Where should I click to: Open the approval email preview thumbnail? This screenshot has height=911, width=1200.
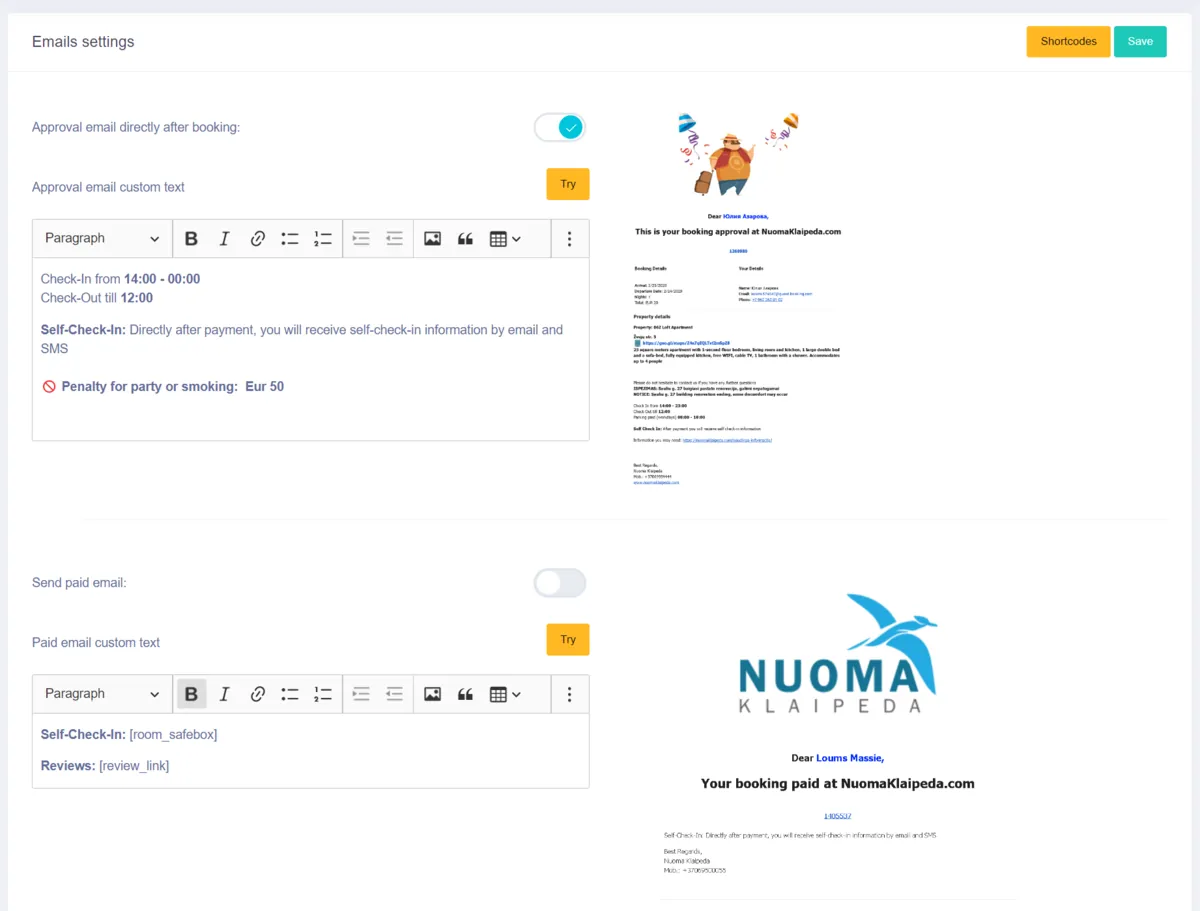point(737,298)
